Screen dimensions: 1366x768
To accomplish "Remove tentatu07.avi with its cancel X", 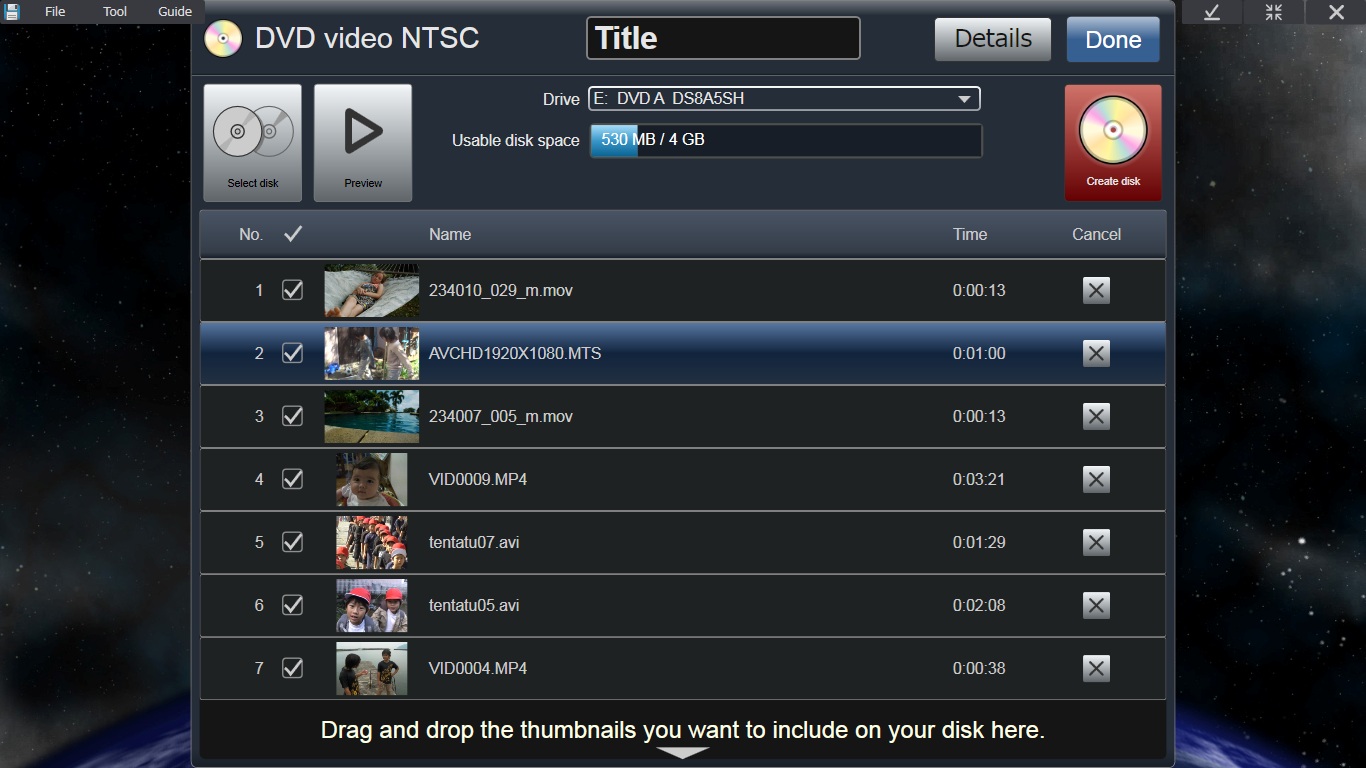I will click(1096, 542).
